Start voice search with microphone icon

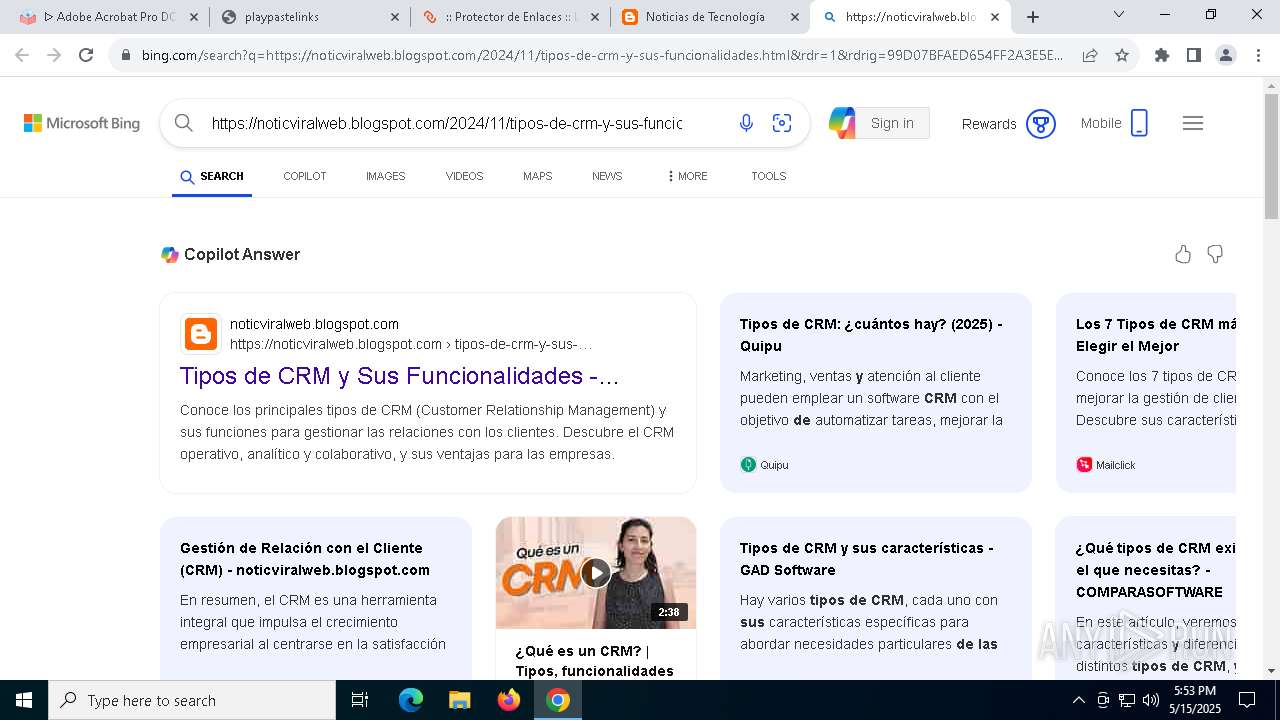pos(746,123)
